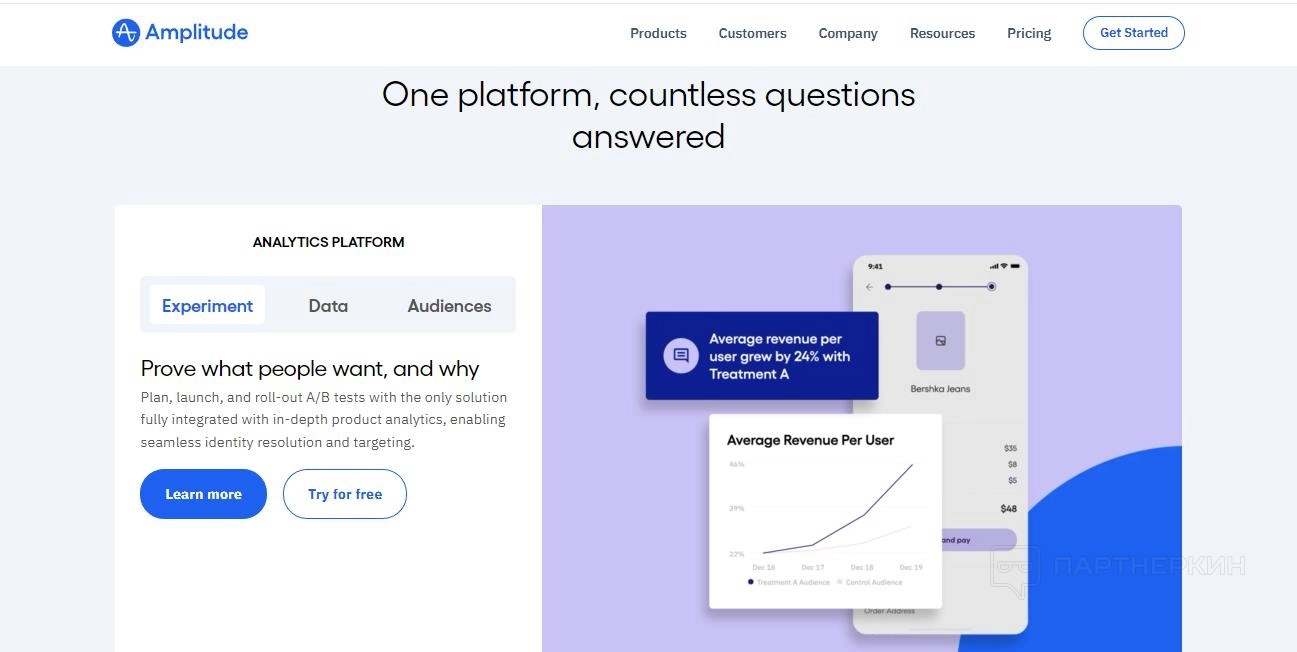
Task: Click the Learn more button
Action: pyautogui.click(x=203, y=494)
